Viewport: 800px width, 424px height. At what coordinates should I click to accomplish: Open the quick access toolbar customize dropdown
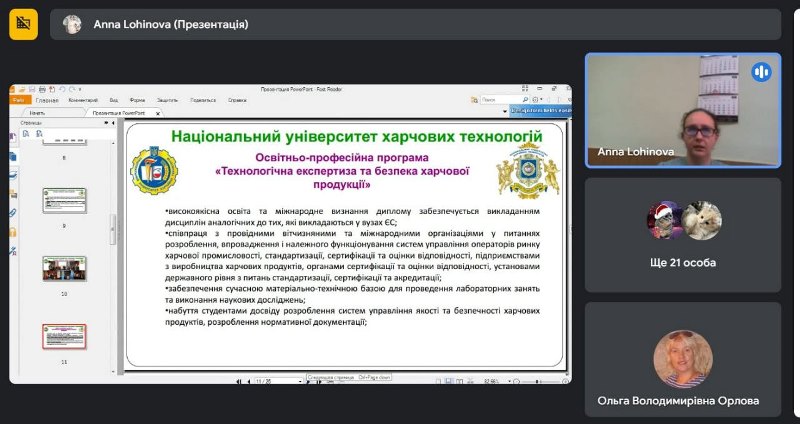click(80, 90)
